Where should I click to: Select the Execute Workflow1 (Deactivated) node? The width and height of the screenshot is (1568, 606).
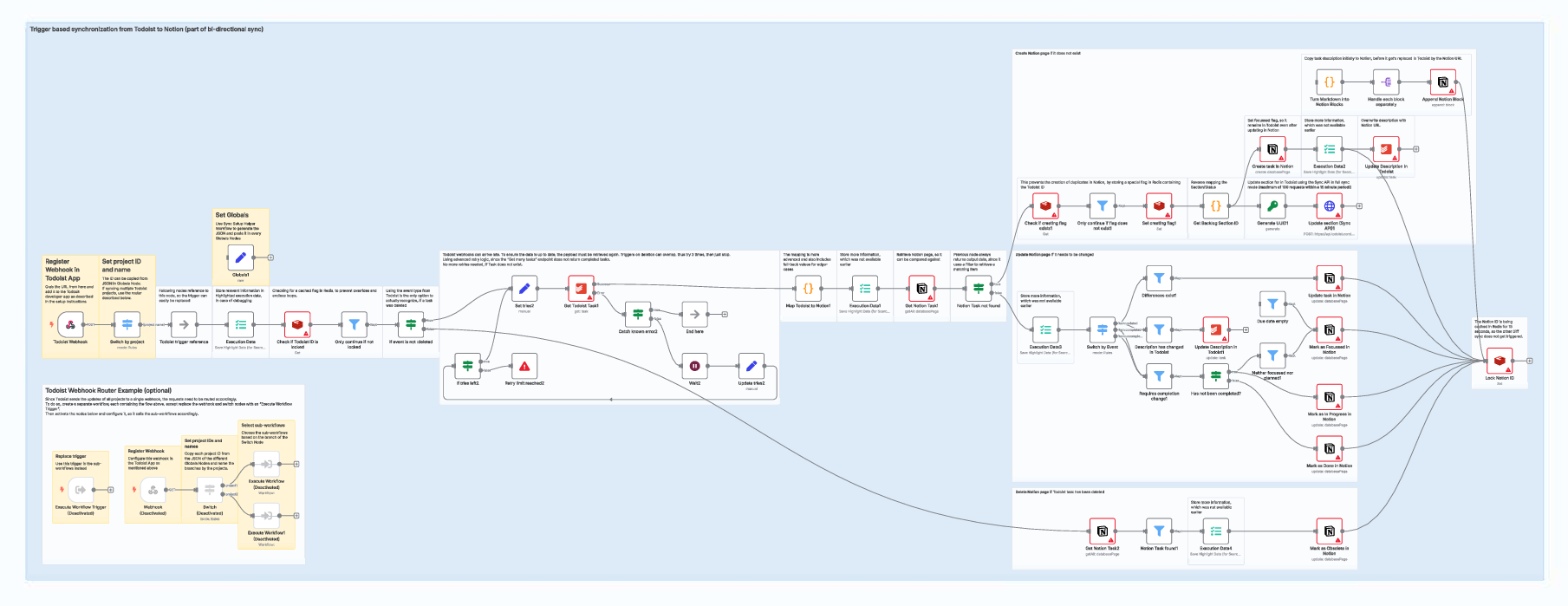266,516
